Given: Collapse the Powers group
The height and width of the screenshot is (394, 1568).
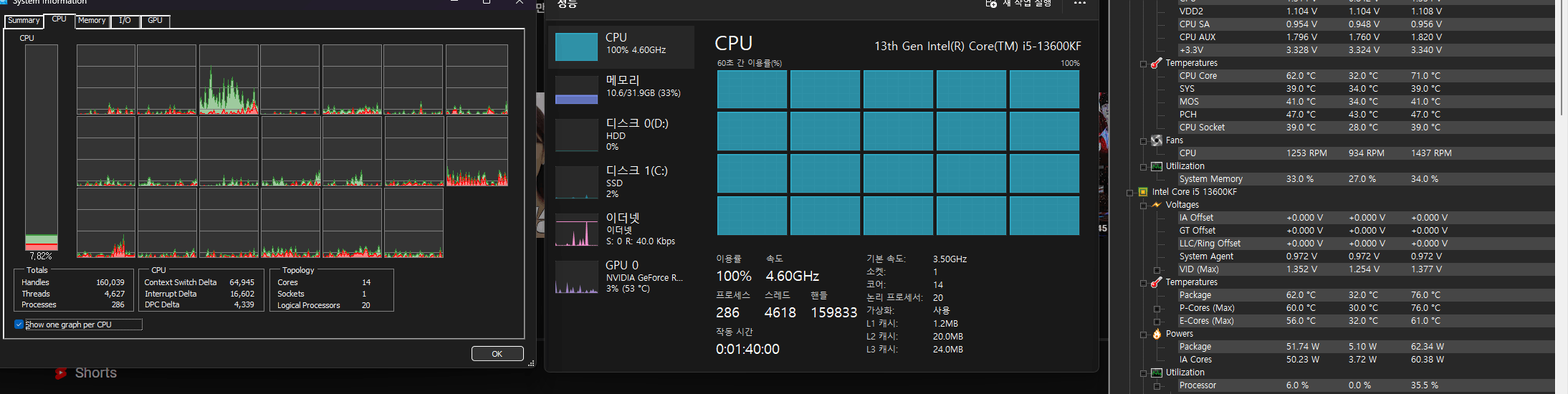Looking at the screenshot, I should [1143, 335].
